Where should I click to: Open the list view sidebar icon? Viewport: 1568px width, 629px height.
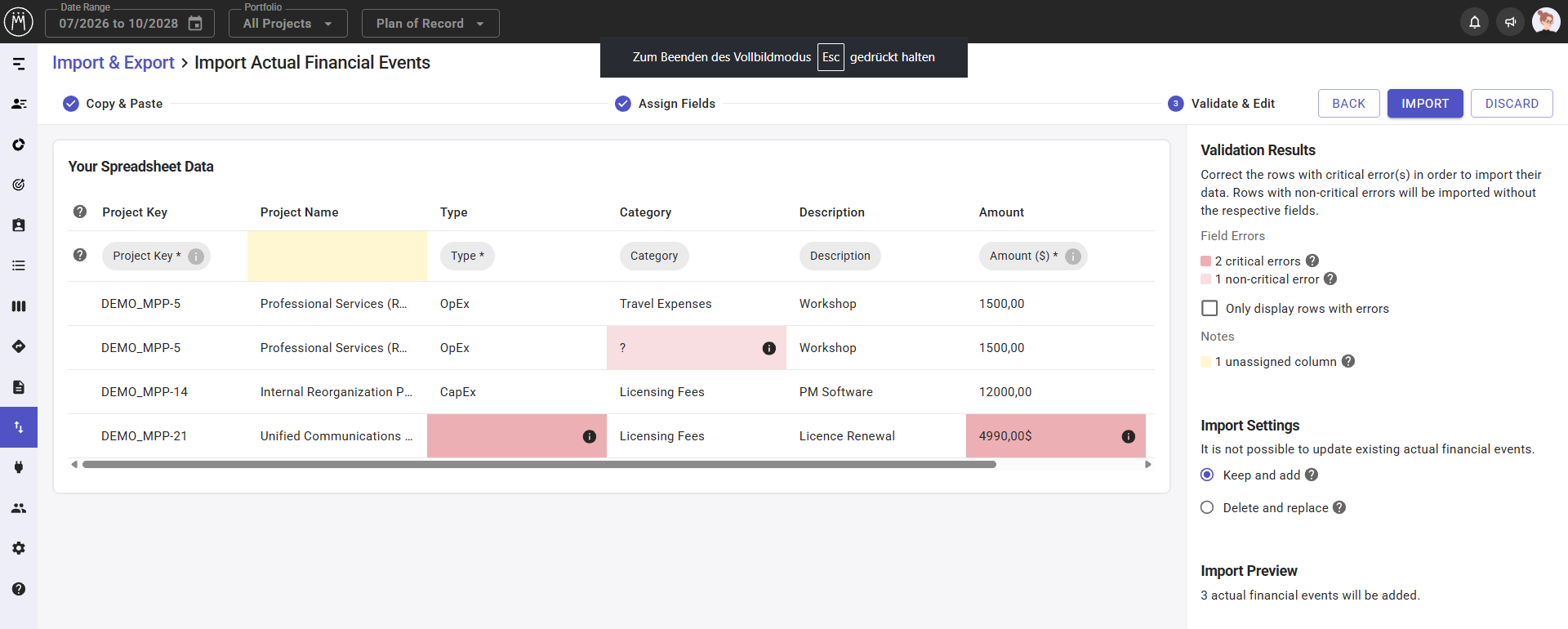(x=19, y=265)
